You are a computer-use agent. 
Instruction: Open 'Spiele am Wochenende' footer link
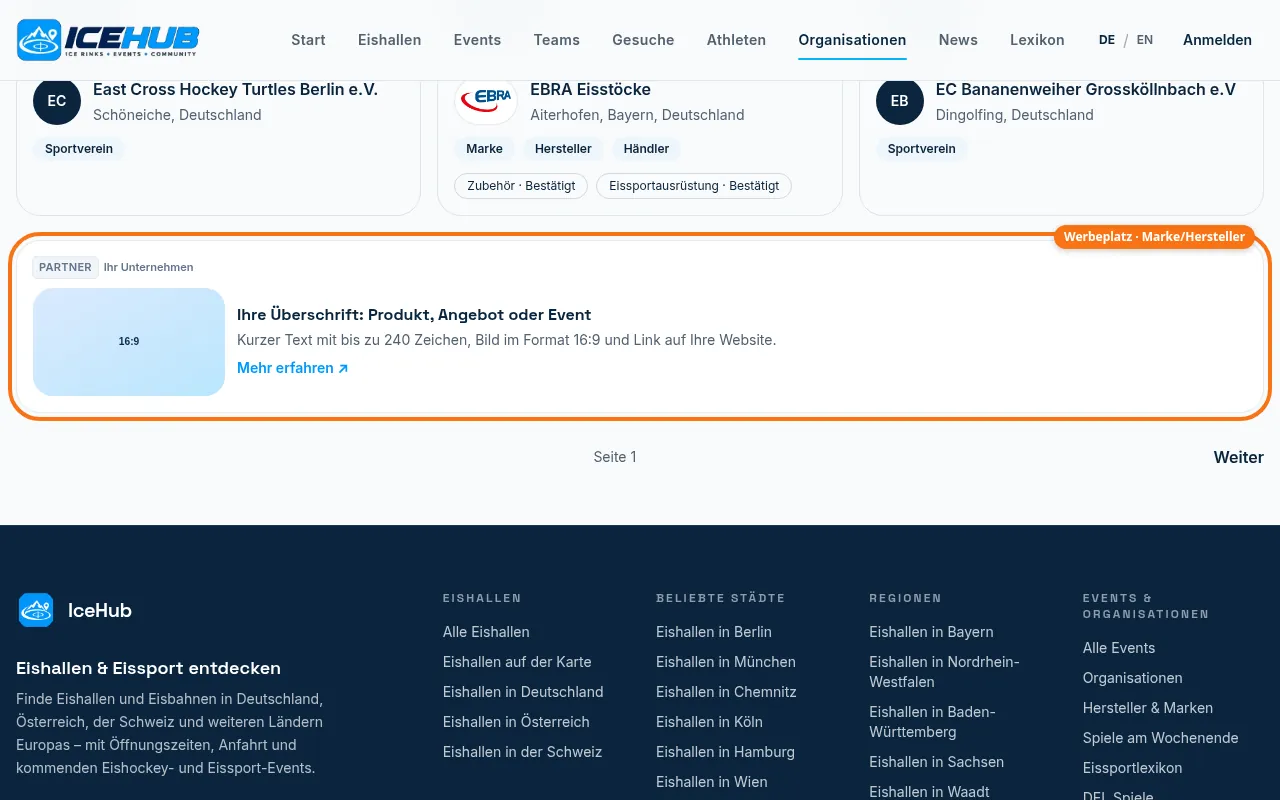[x=1160, y=738]
